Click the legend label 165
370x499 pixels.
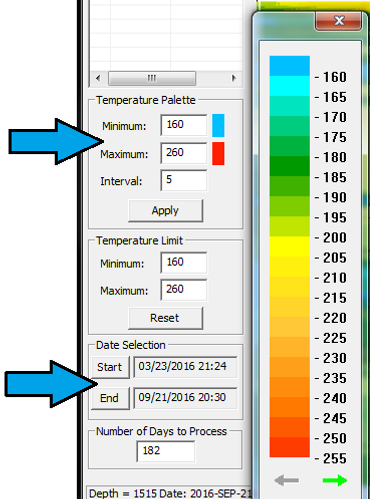point(335,97)
